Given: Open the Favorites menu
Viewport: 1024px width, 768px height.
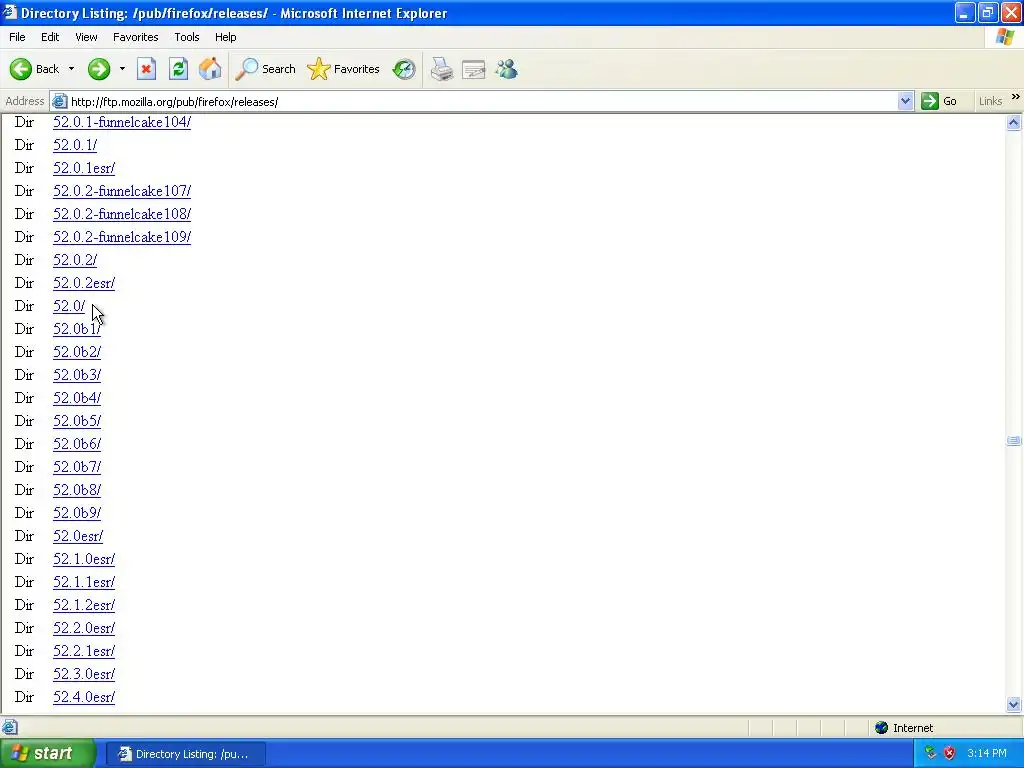Looking at the screenshot, I should [135, 37].
